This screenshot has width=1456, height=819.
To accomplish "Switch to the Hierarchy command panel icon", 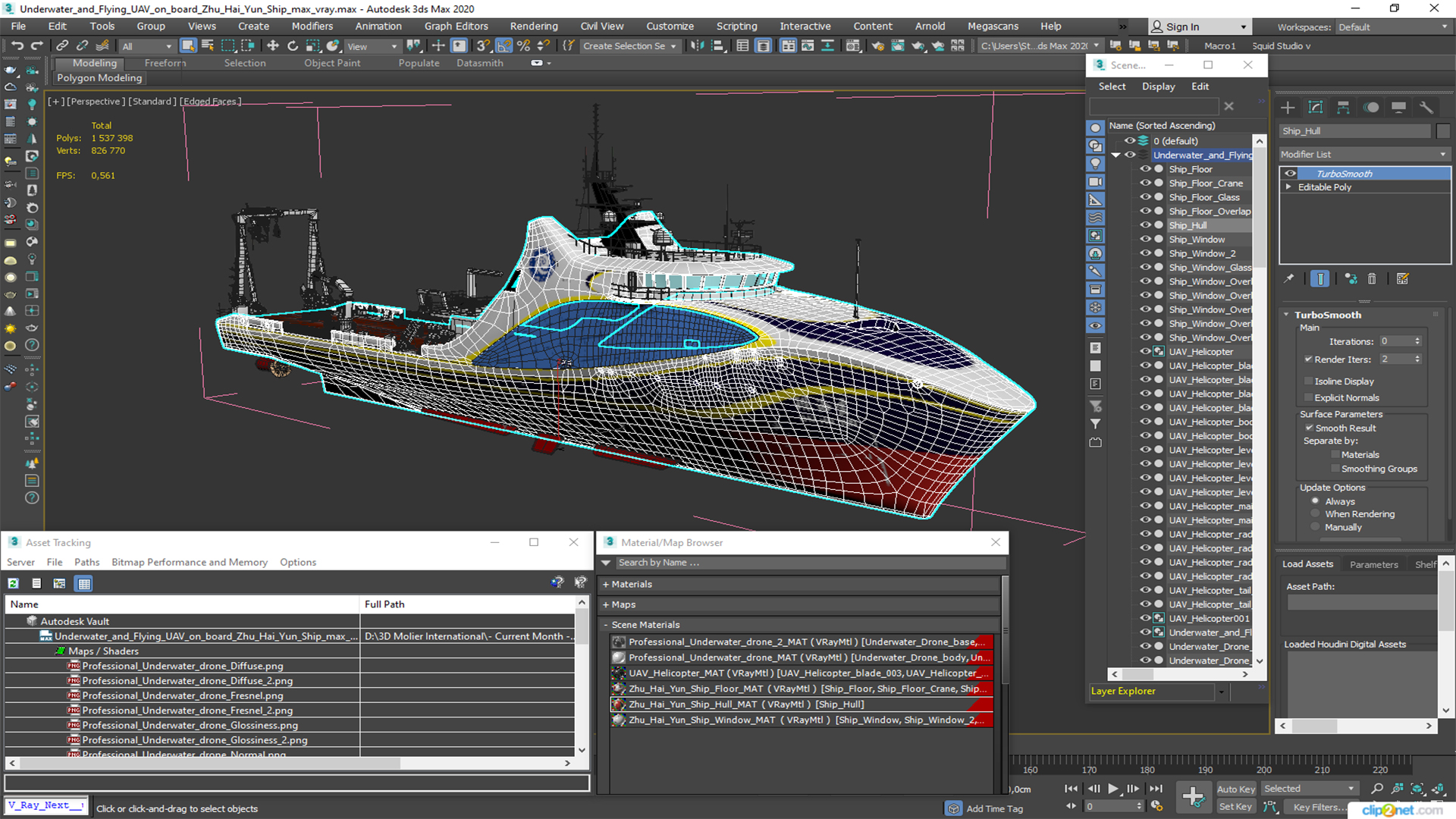I will (1343, 107).
